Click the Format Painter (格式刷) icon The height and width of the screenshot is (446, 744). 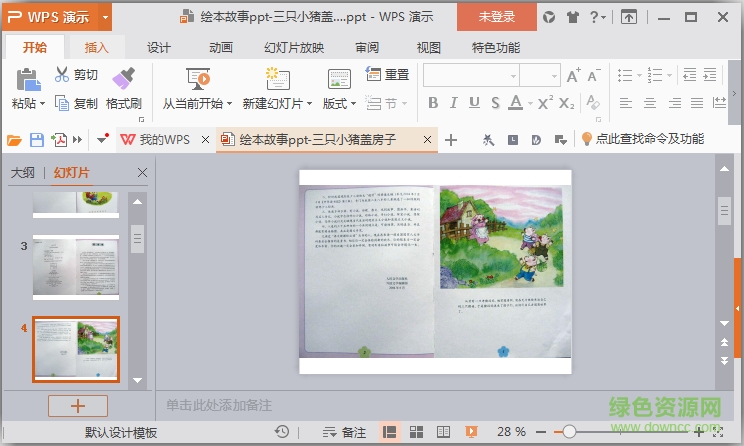pyautogui.click(x=124, y=78)
